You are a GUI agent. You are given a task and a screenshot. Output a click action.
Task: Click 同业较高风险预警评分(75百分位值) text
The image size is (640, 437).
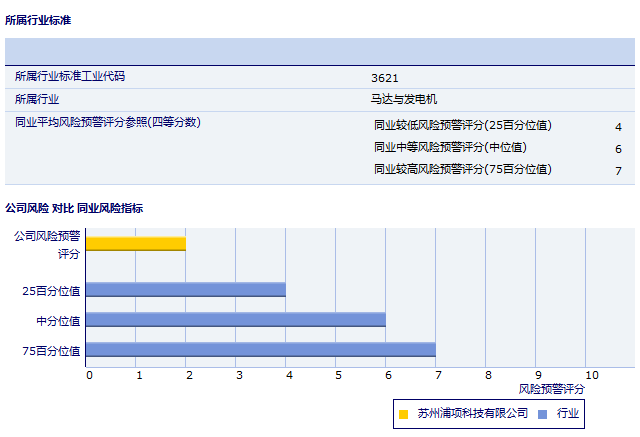(462, 170)
